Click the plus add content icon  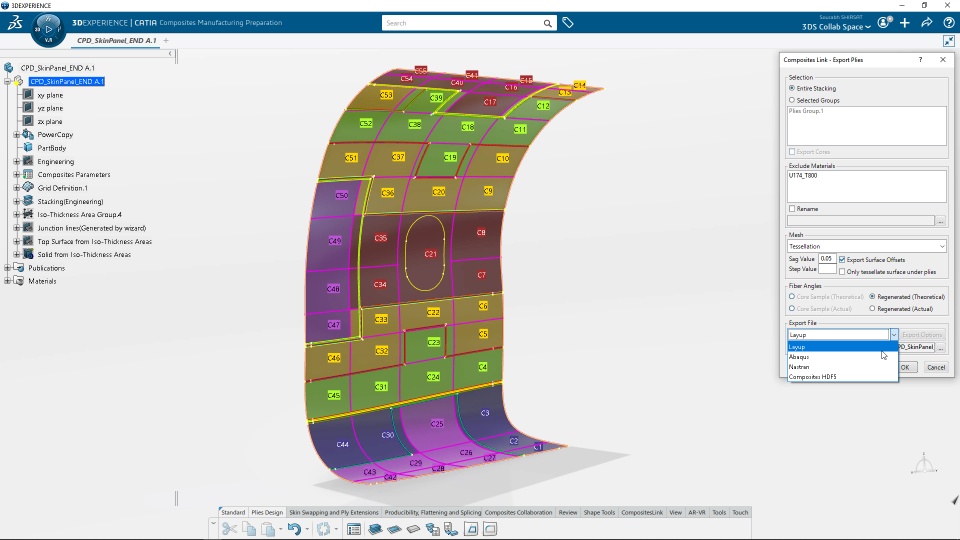905,23
